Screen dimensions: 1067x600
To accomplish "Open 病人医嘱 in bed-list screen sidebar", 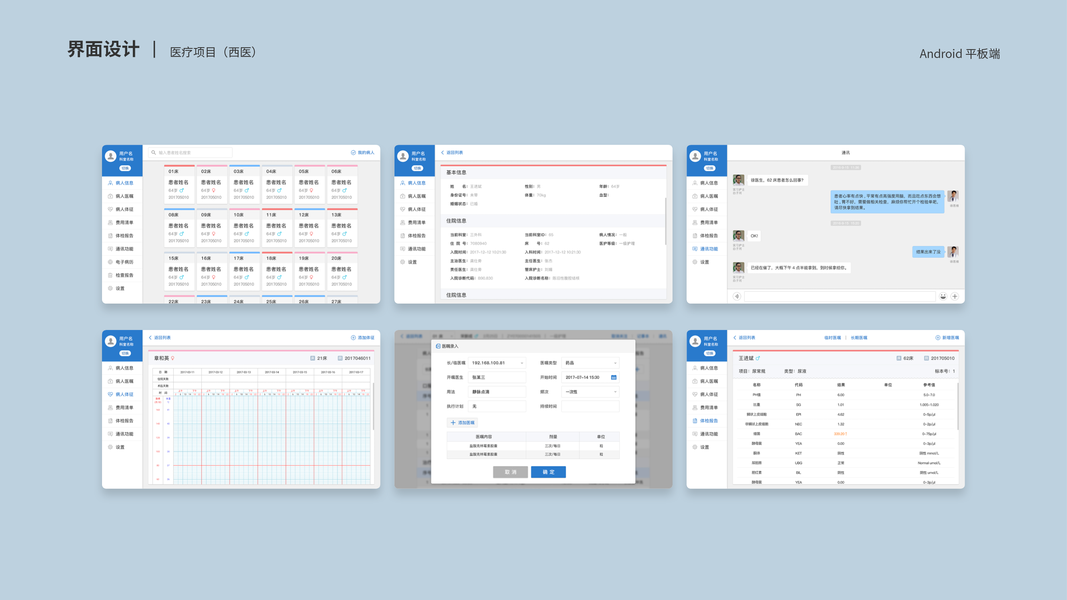I will [122, 196].
